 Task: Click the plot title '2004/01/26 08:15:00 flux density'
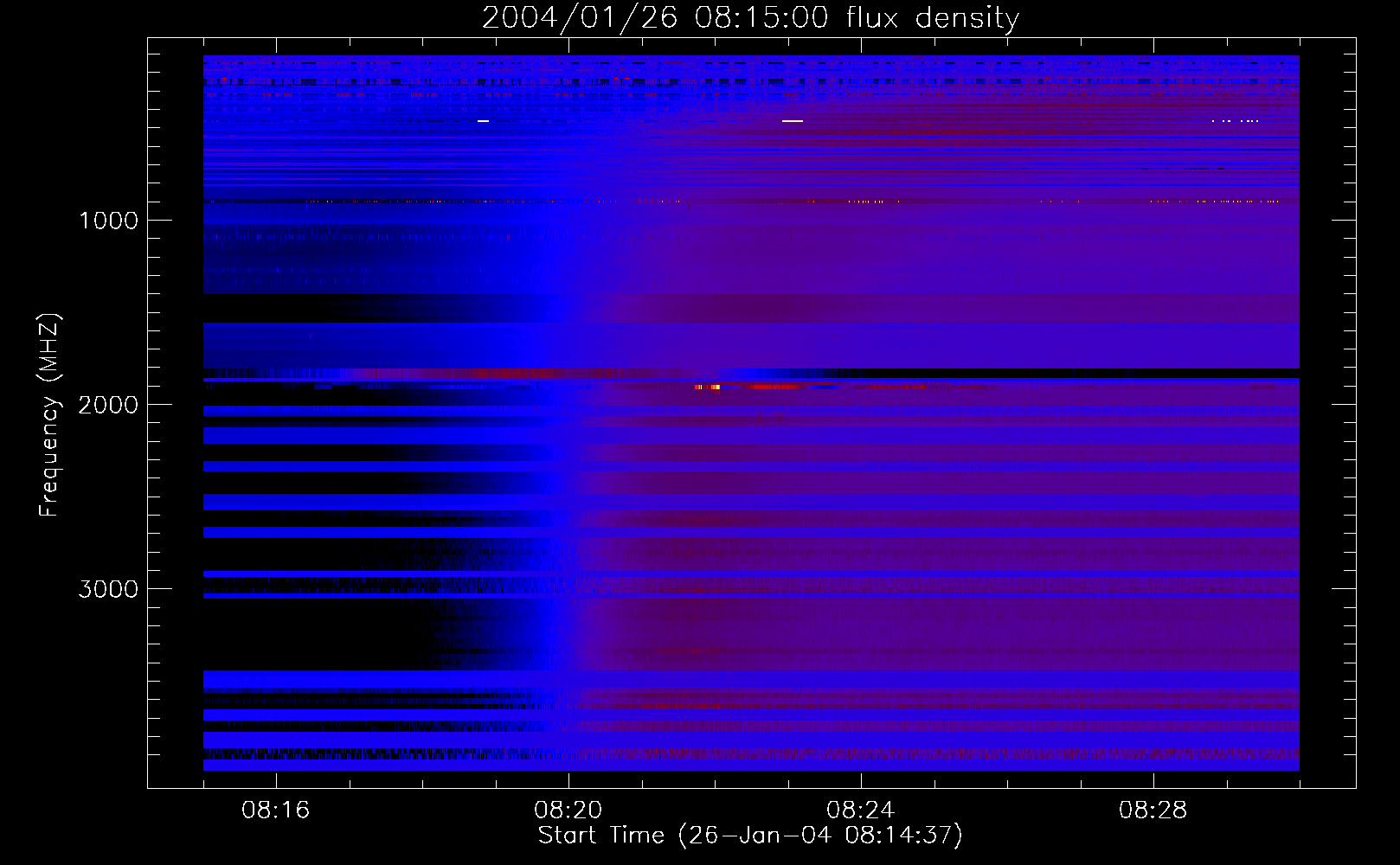[750, 17]
